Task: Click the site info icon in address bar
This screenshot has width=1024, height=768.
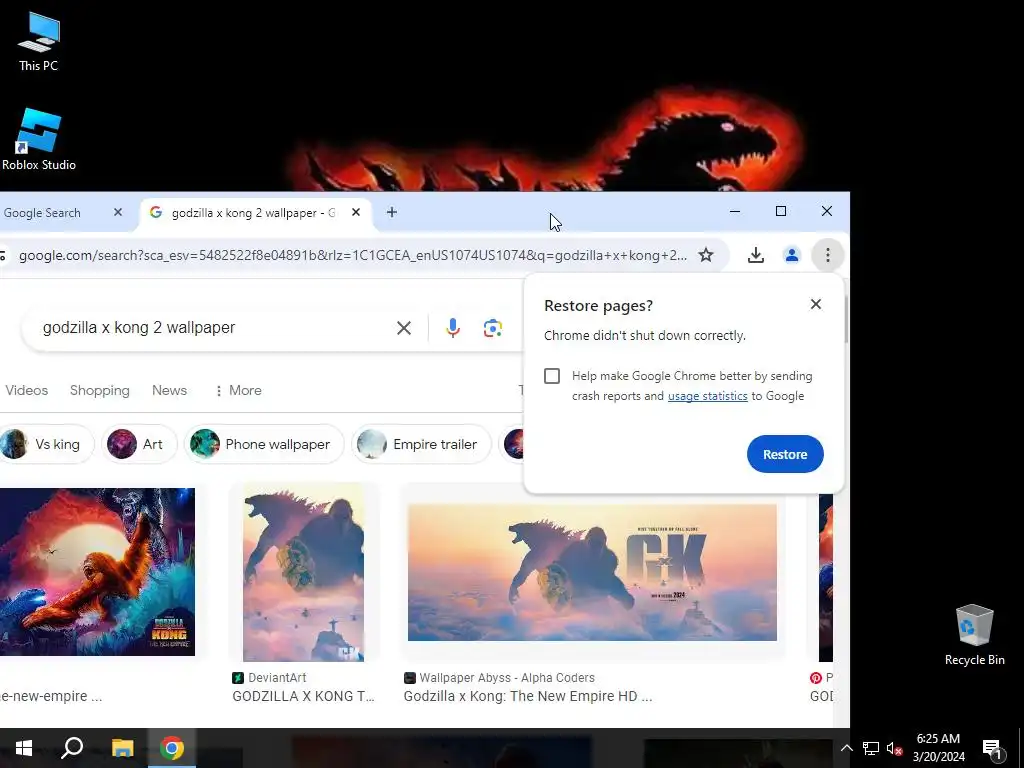Action: [3, 255]
